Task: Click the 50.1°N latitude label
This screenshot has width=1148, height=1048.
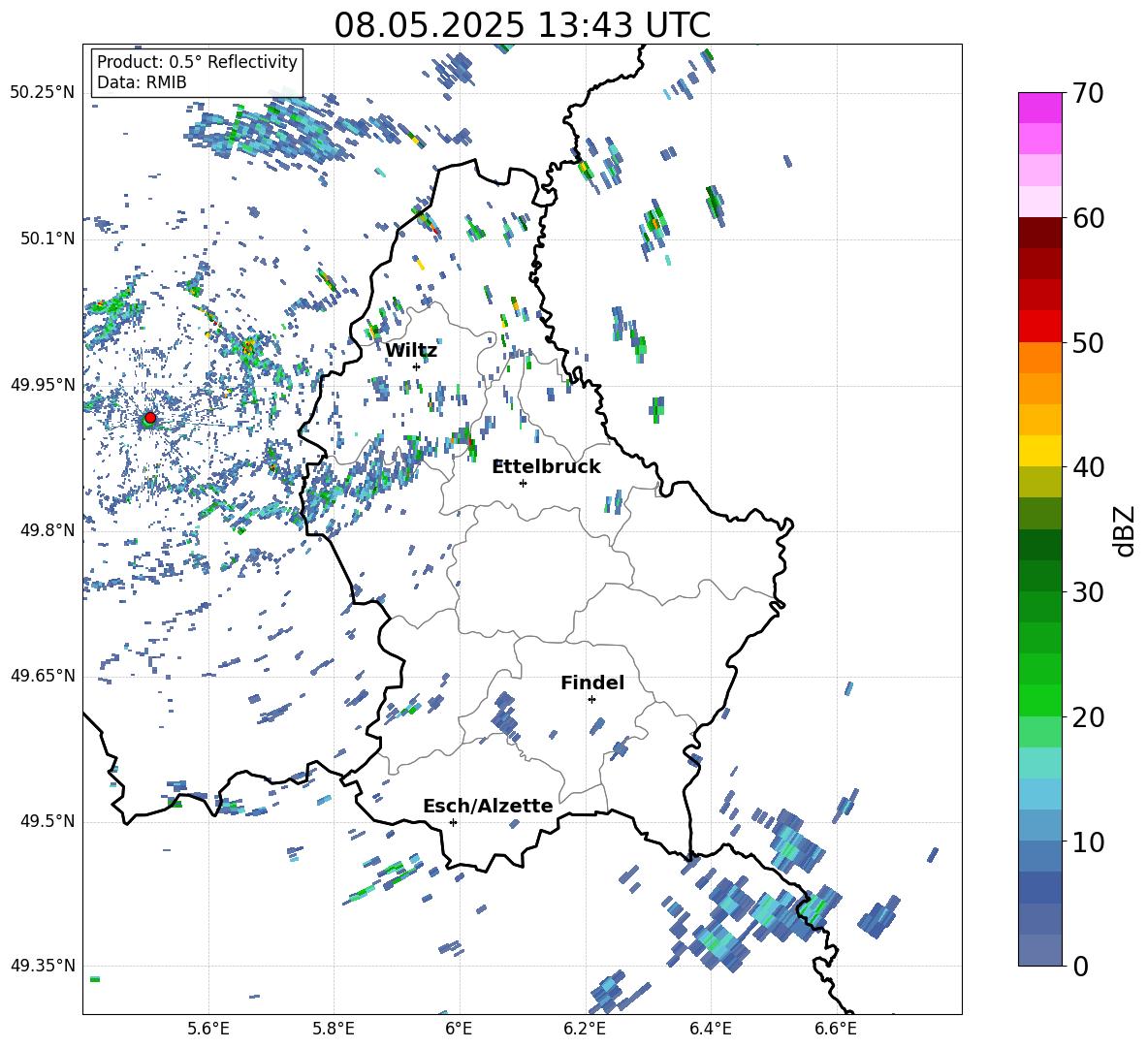Action: point(48,239)
